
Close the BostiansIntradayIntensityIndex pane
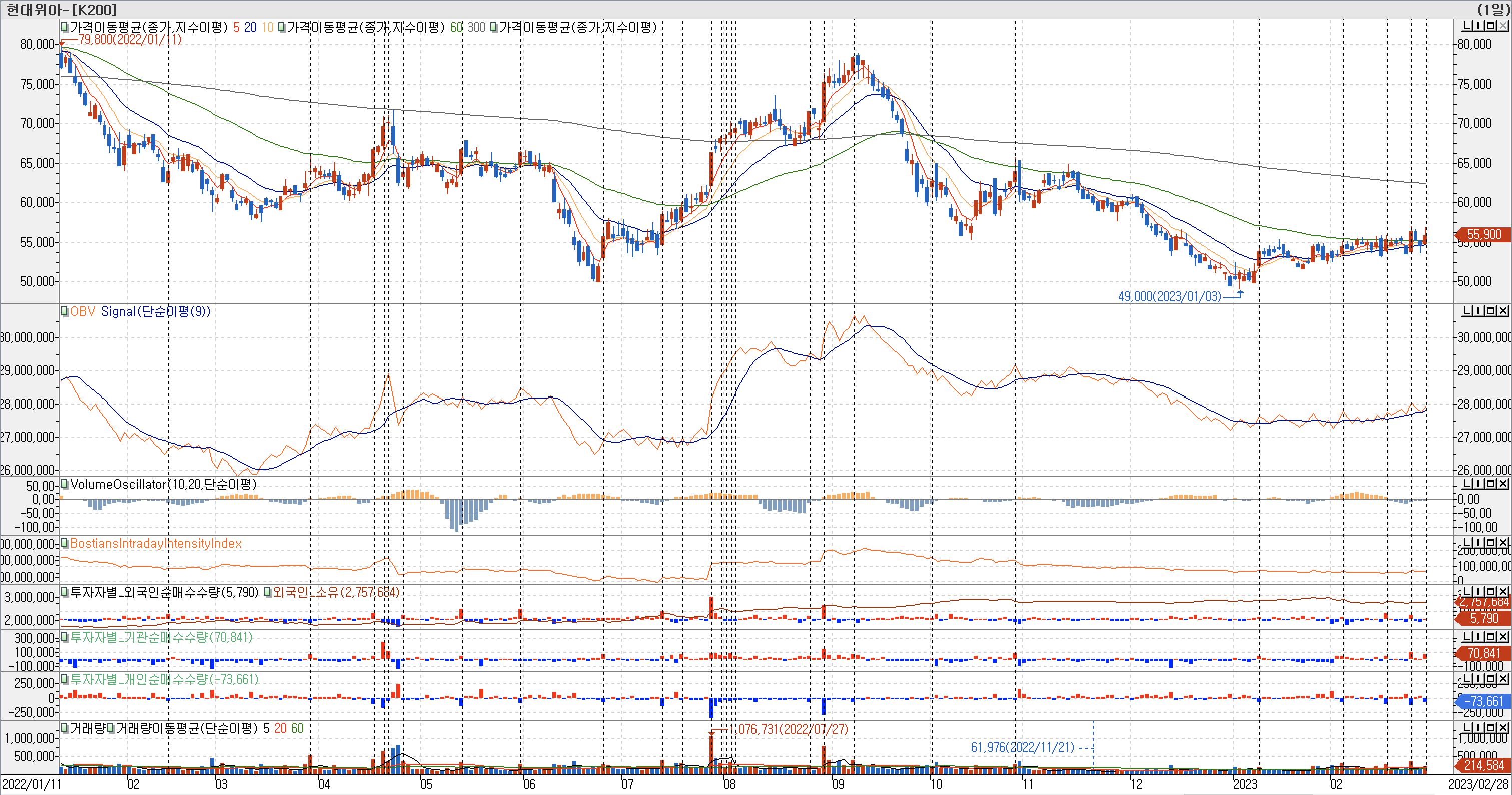pyautogui.click(x=1503, y=542)
